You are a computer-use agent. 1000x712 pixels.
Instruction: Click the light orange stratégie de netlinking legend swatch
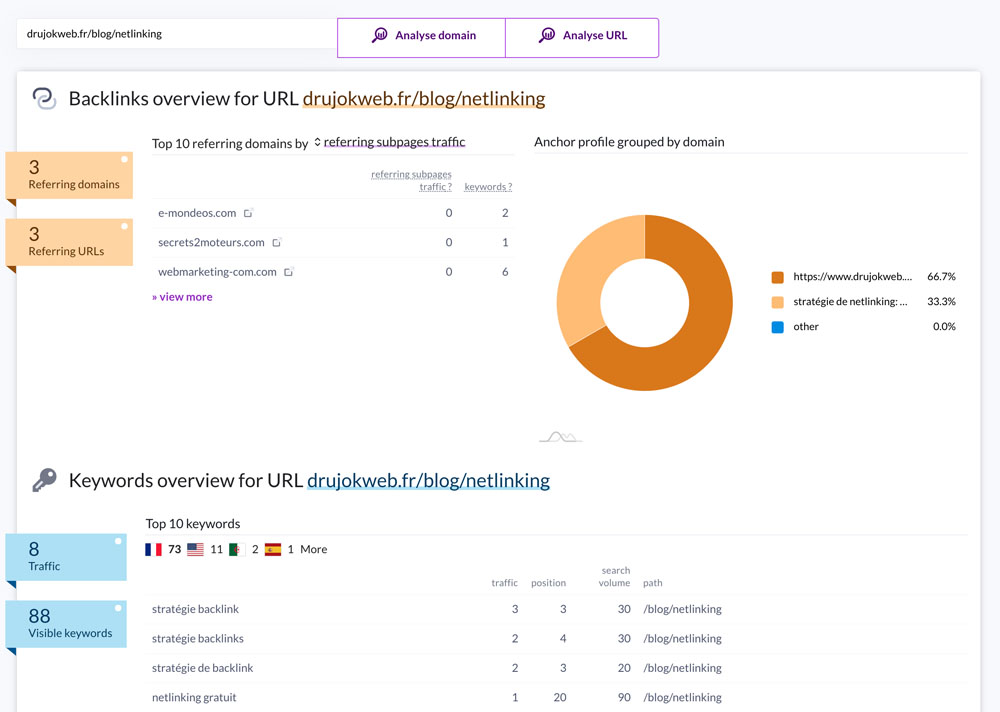(x=777, y=302)
